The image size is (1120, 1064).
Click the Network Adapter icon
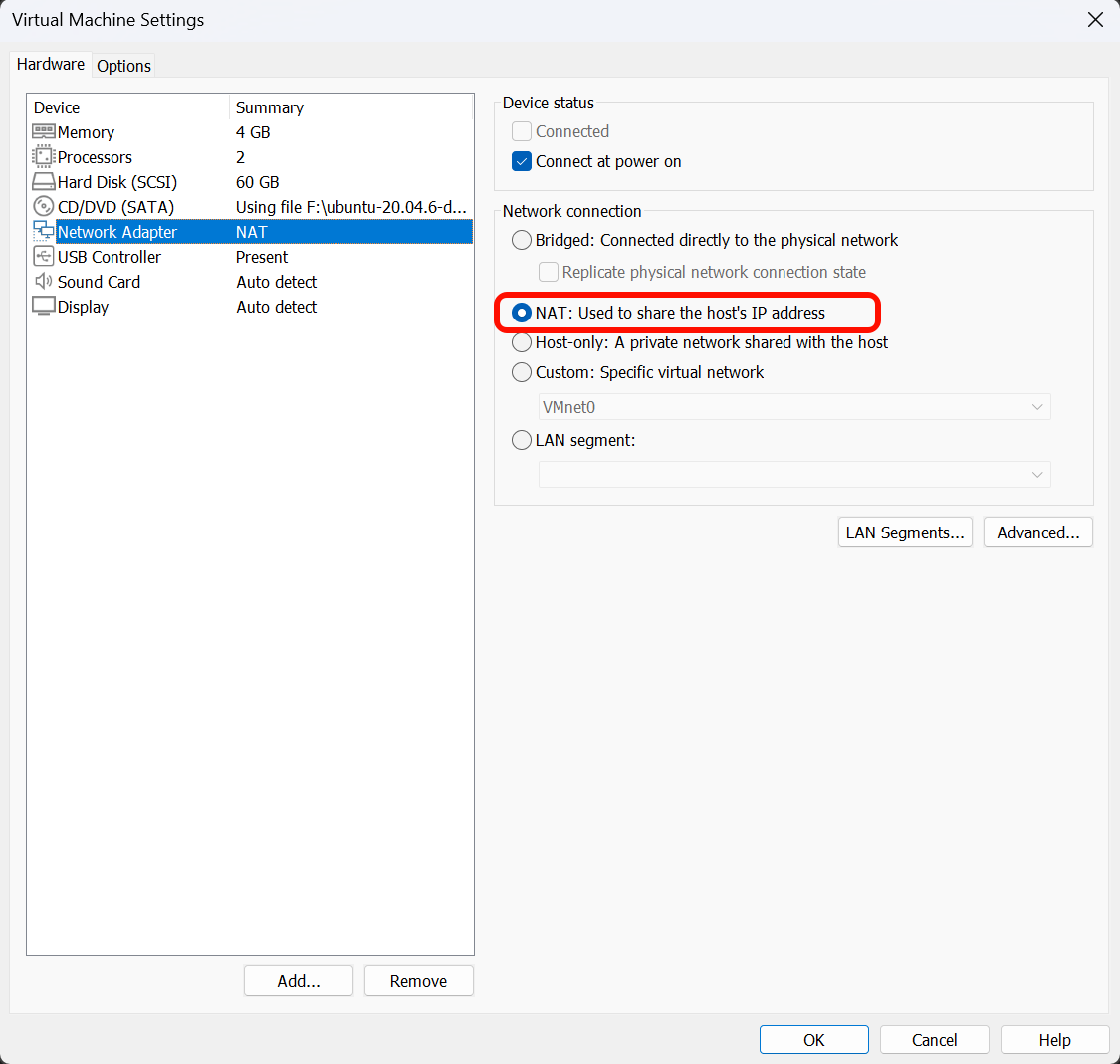44,231
